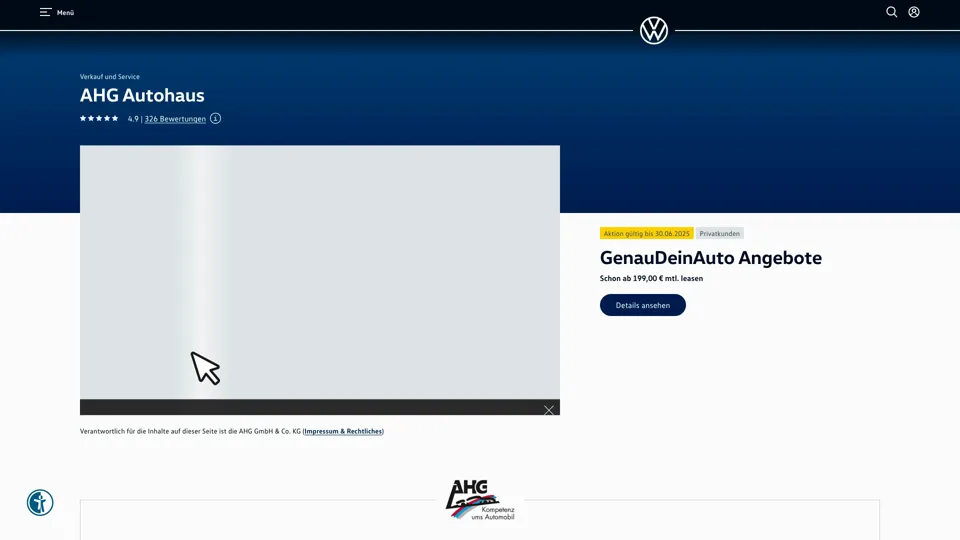The image size is (960, 540).
Task: Click the Verkauf und Service label
Action: (x=110, y=77)
